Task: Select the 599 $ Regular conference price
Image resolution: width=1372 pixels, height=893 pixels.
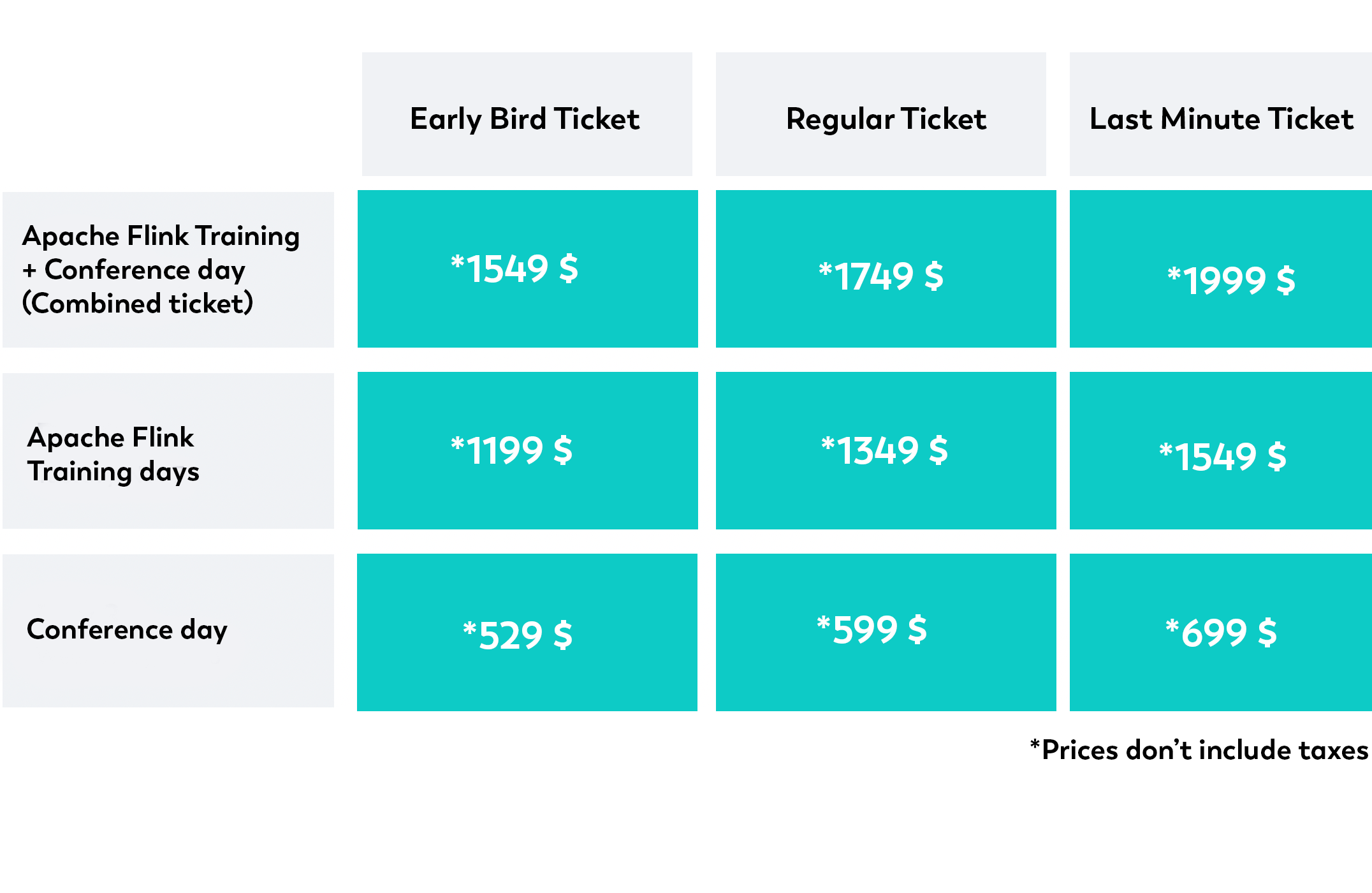Action: 886,633
